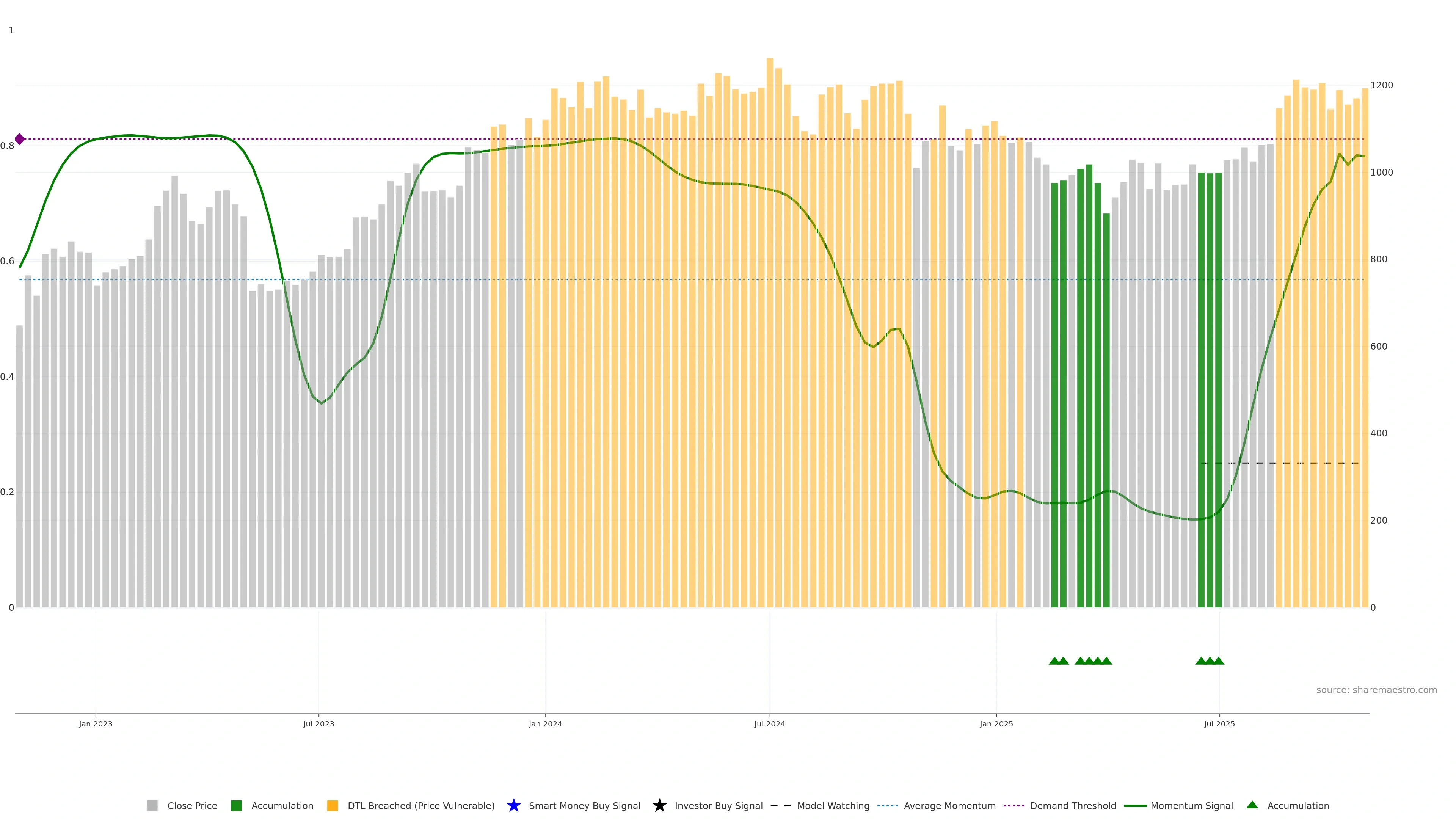The image size is (1456, 819).
Task: Click the purple diamond Demand Threshold marker
Action: tap(20, 139)
